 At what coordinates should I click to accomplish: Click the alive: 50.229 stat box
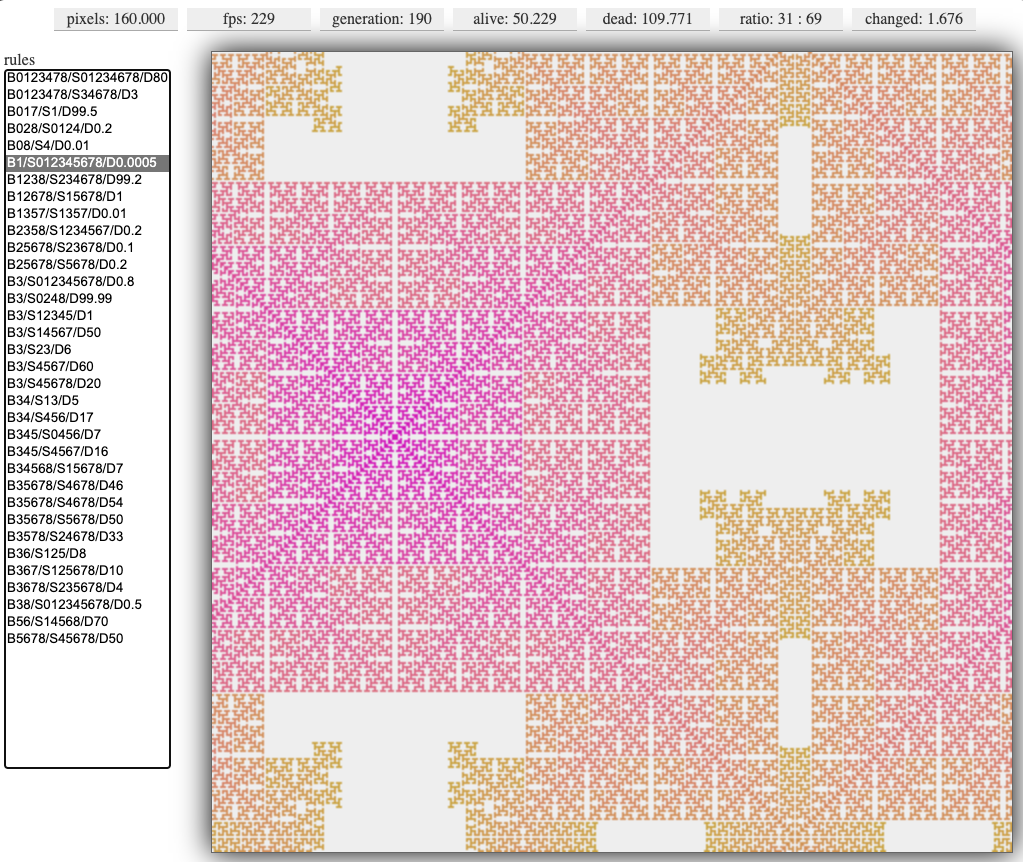pyautogui.click(x=515, y=19)
